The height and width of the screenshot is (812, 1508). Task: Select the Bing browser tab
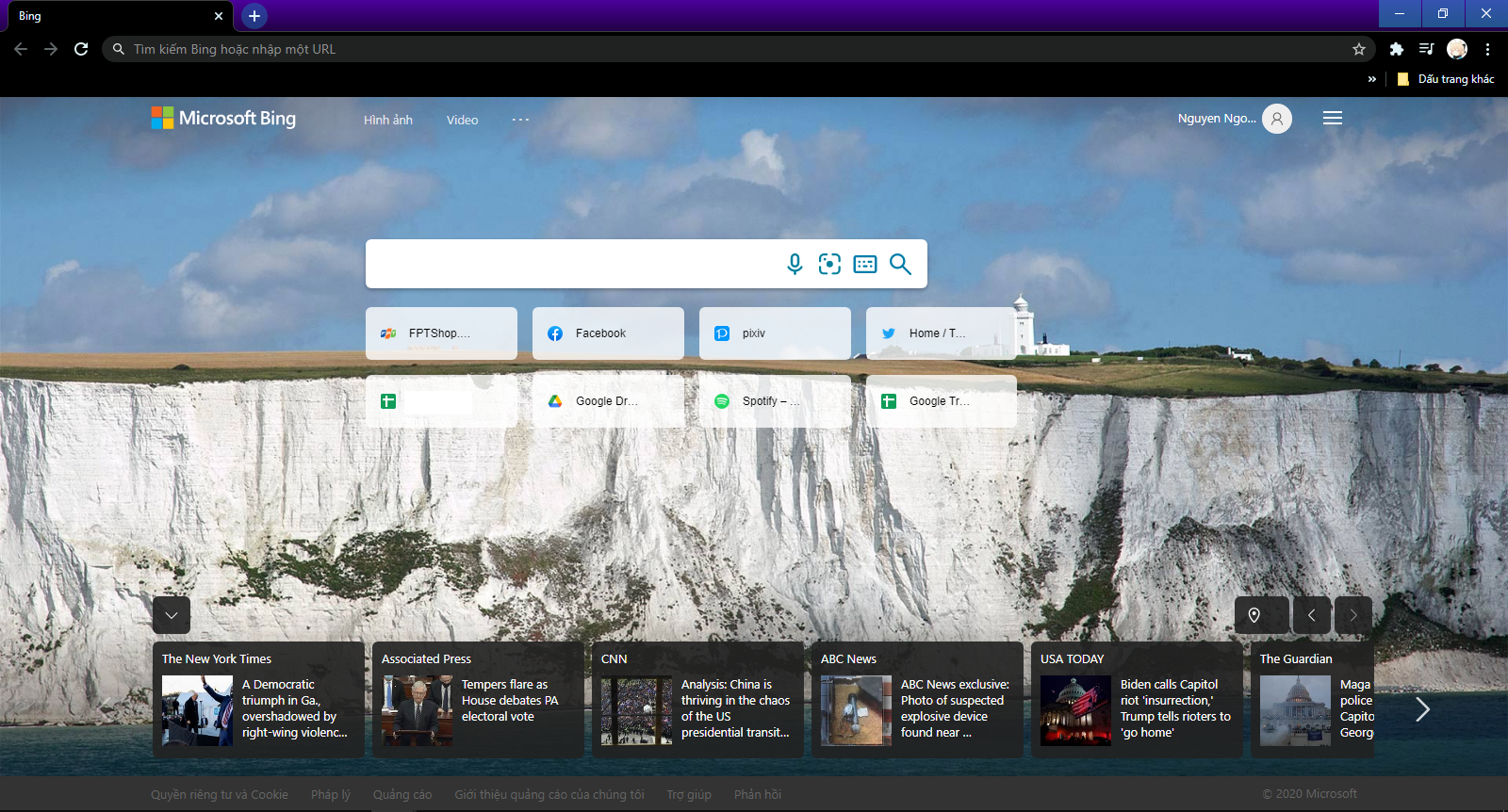(118, 16)
